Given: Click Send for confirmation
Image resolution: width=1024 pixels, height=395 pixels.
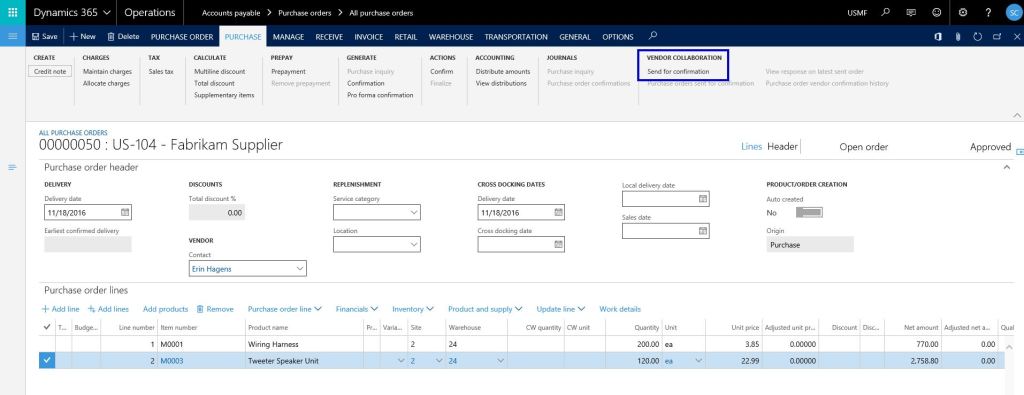Looking at the screenshot, I should tap(678, 72).
